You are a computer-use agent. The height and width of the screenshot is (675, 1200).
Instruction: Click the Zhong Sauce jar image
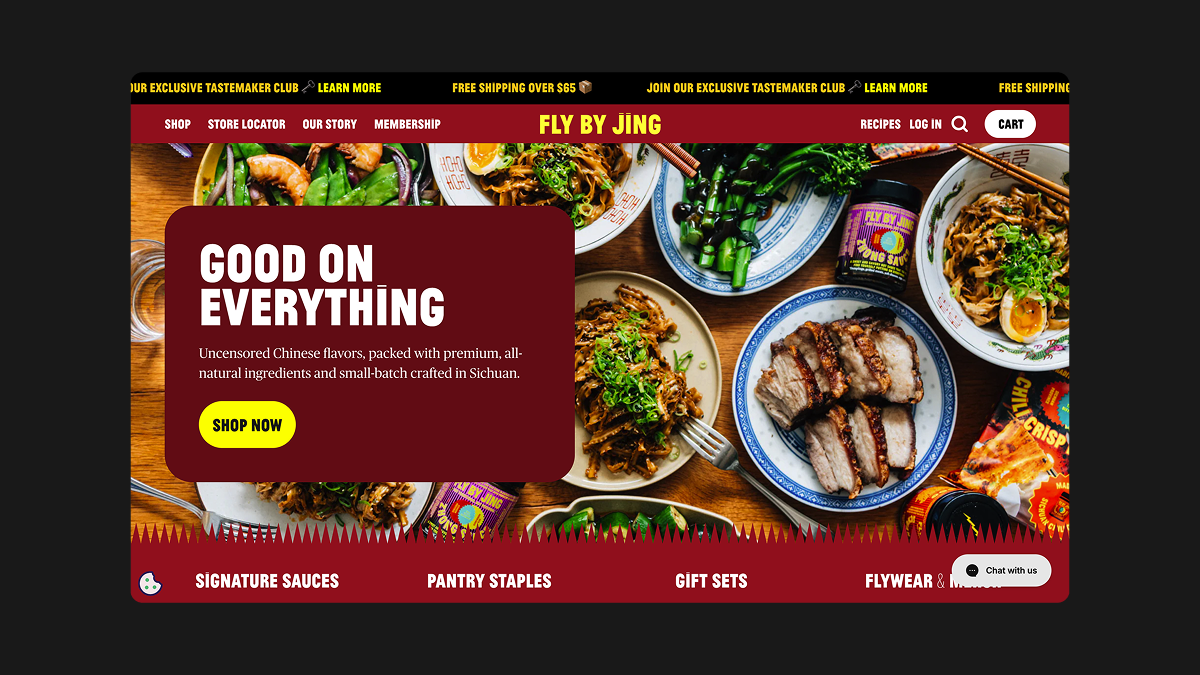pos(878,236)
